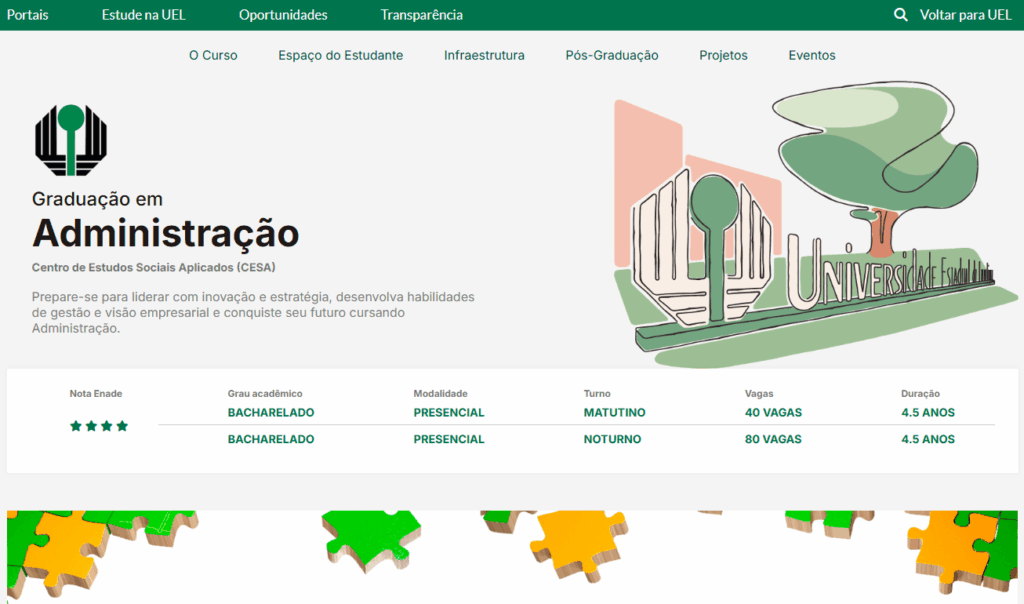
Task: Select the Noturno turno entry
Action: (x=612, y=439)
